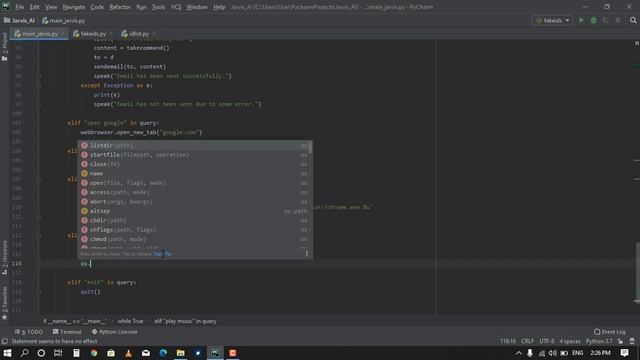The image size is (640, 360).
Task: Open Search Everywhere magnifier icon
Action: point(633,20)
